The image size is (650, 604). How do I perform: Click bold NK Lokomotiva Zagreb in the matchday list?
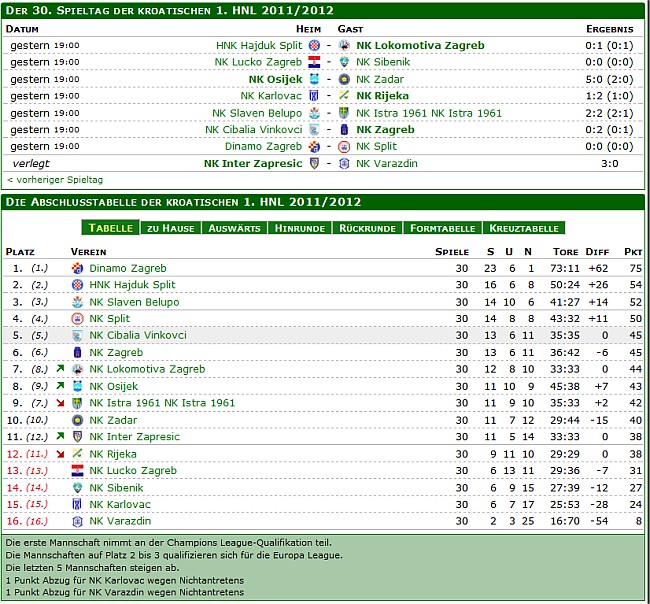click(x=420, y=45)
